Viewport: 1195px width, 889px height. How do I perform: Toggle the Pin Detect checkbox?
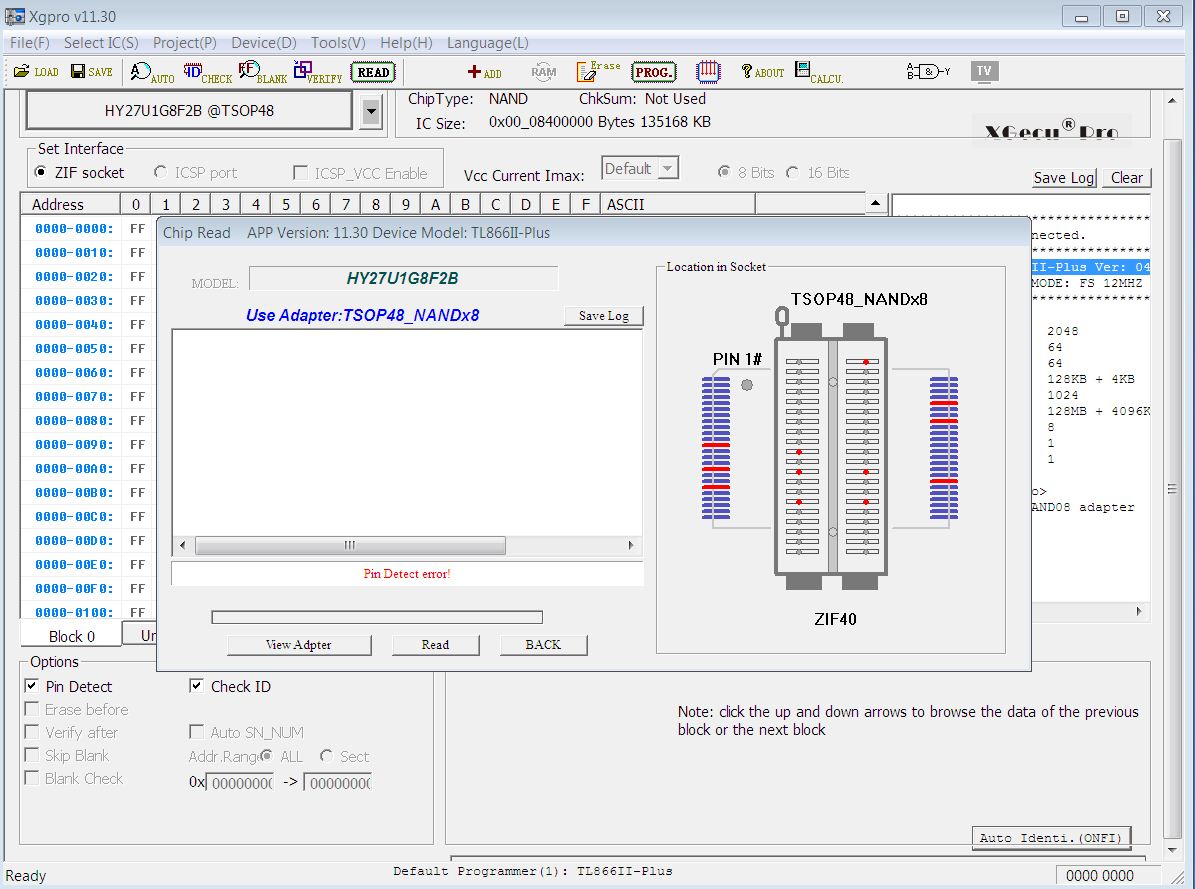[32, 687]
